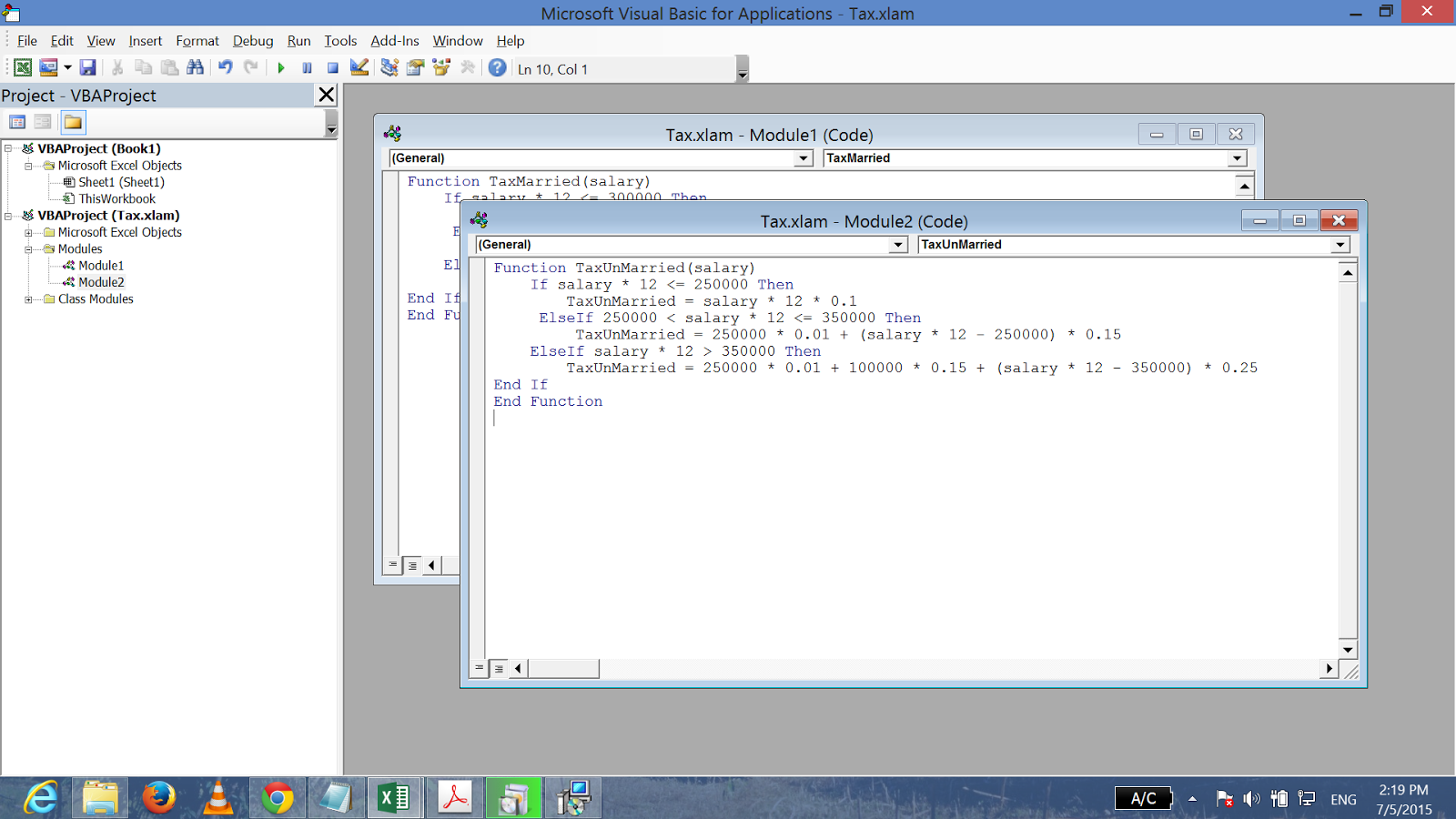The width and height of the screenshot is (1456, 819).
Task: Open the Window menu
Action: (x=458, y=41)
